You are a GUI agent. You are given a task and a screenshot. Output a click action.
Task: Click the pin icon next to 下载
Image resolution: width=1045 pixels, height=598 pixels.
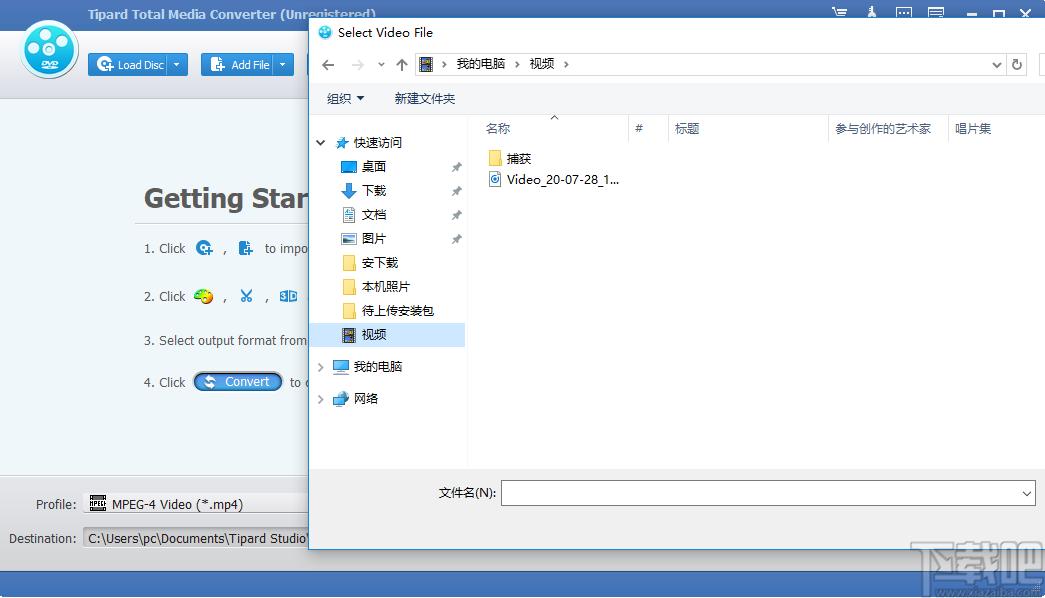[457, 191]
